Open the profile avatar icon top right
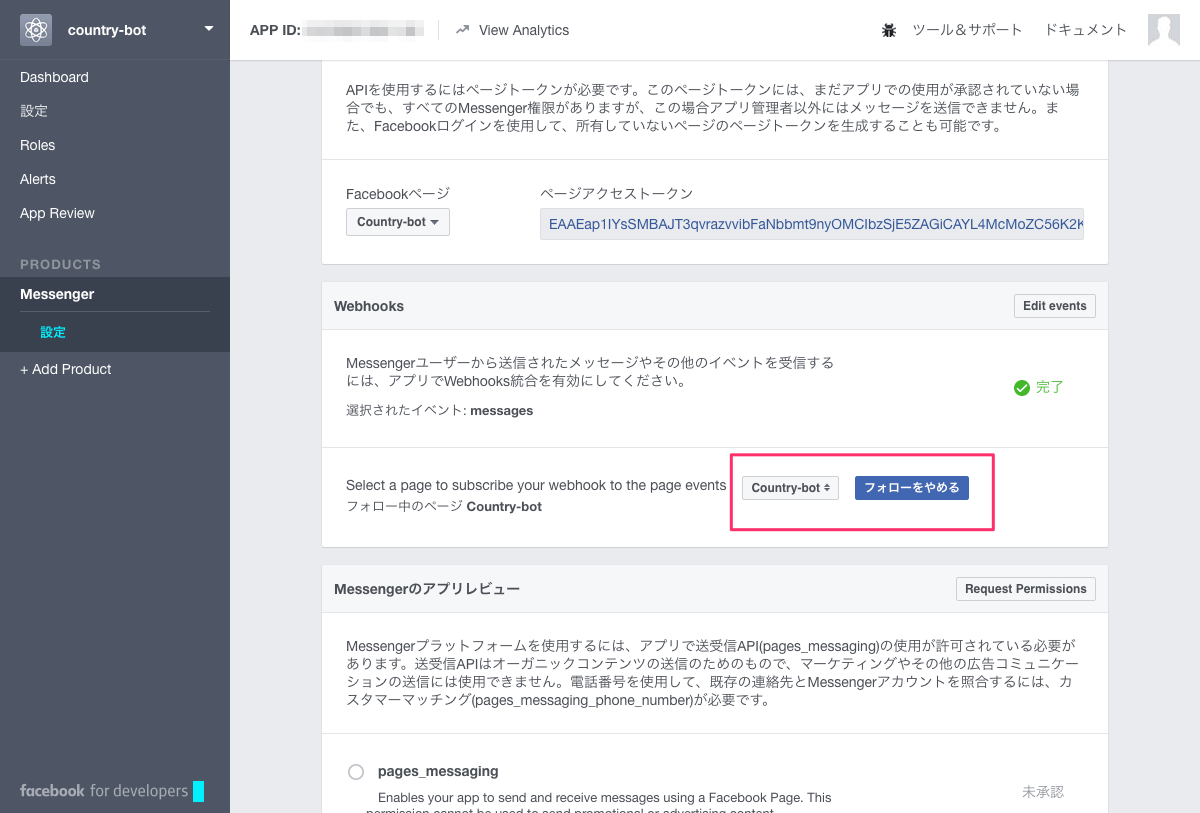The height and width of the screenshot is (813, 1200). [1163, 30]
